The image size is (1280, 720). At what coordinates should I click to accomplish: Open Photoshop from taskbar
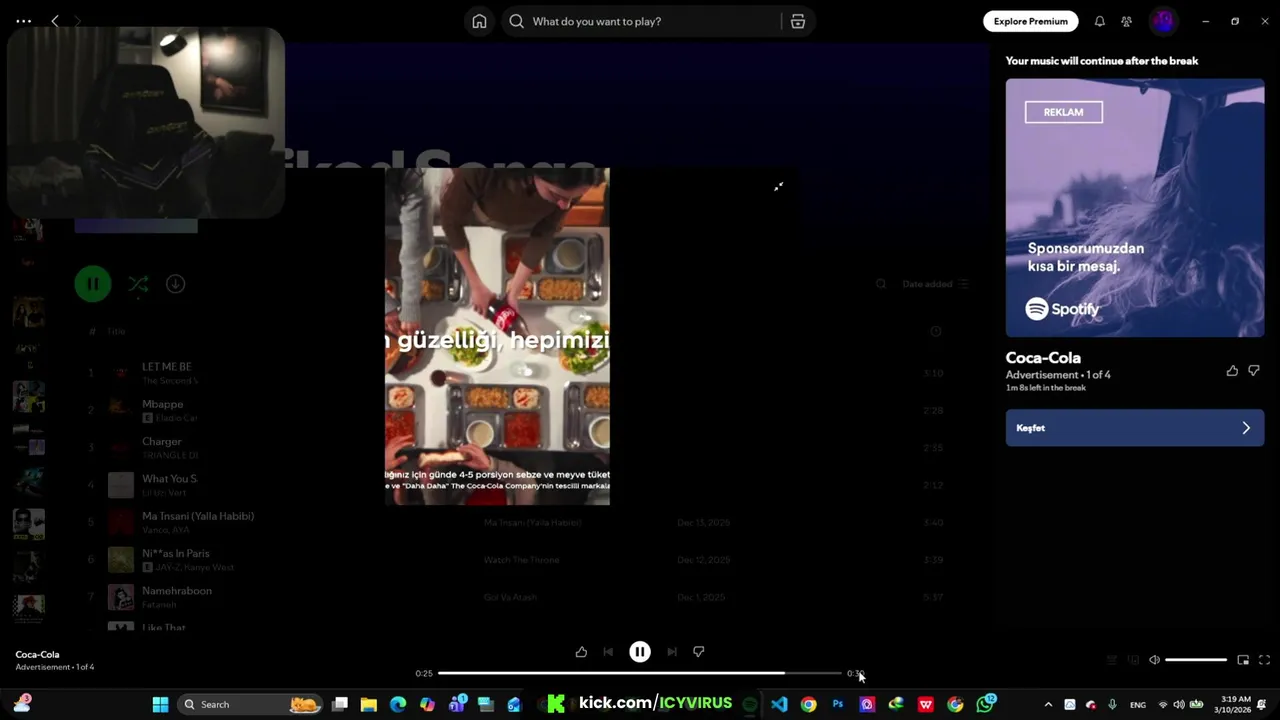pos(838,704)
